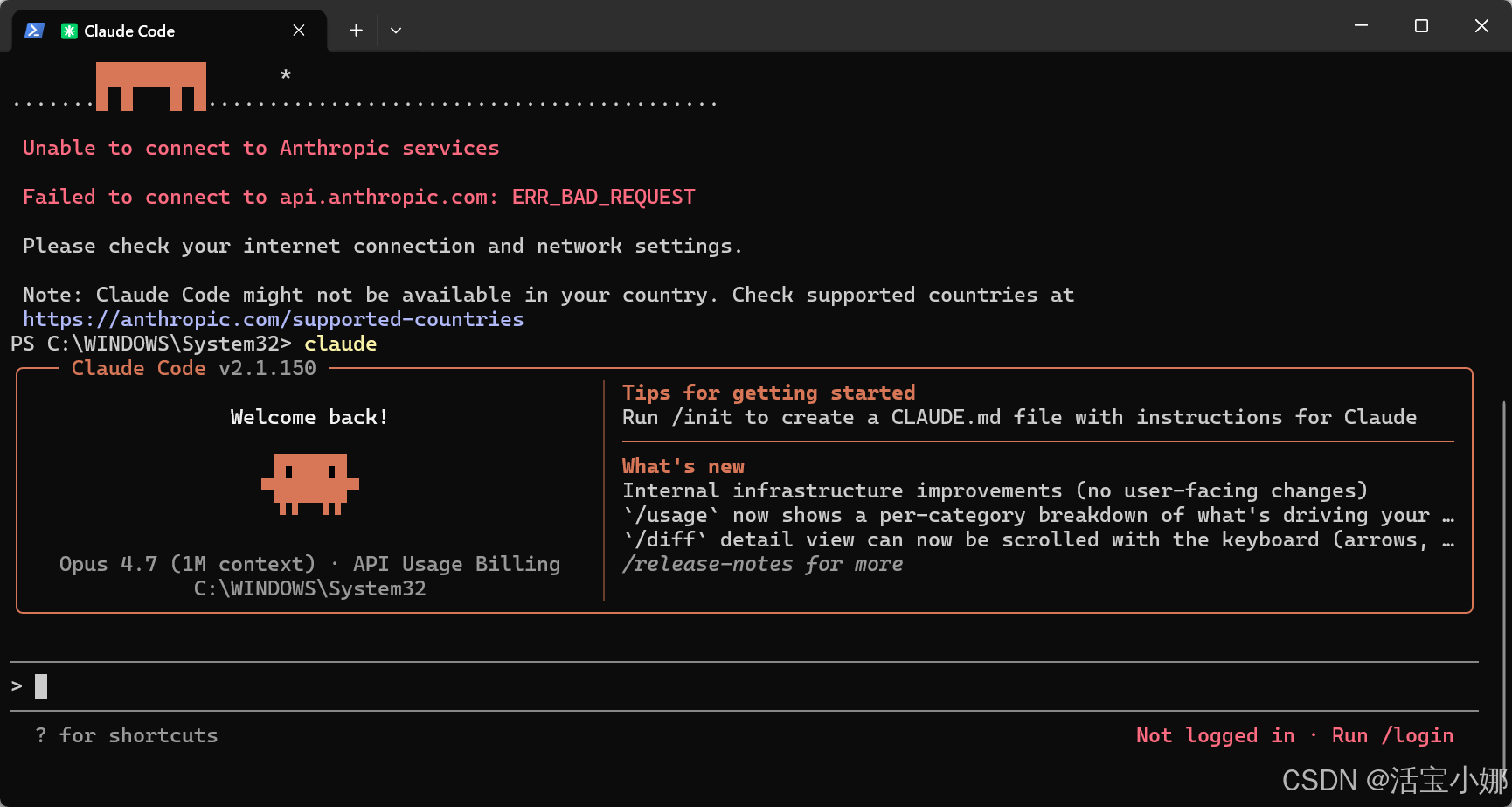Image resolution: width=1512 pixels, height=807 pixels.
Task: Click the C:\WINDOWS\System32 path in welcome panel
Action: [x=310, y=588]
